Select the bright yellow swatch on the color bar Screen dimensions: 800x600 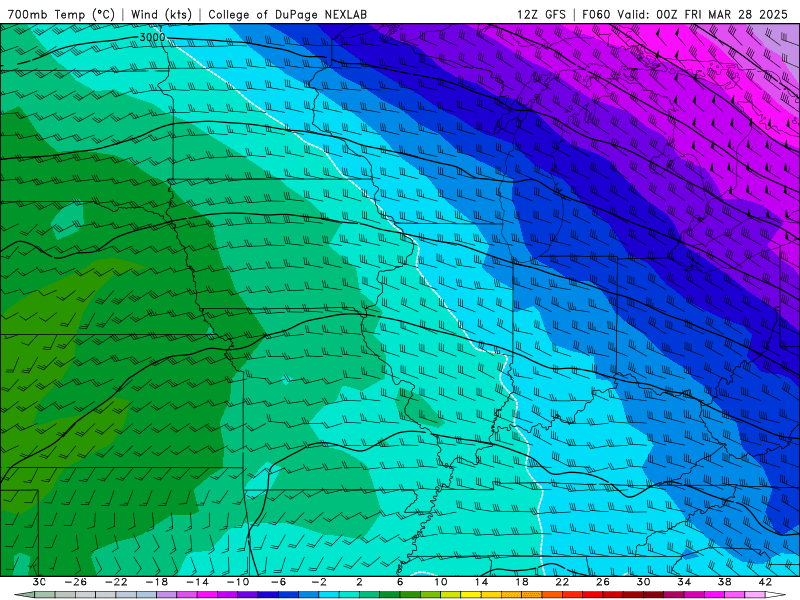click(x=471, y=594)
